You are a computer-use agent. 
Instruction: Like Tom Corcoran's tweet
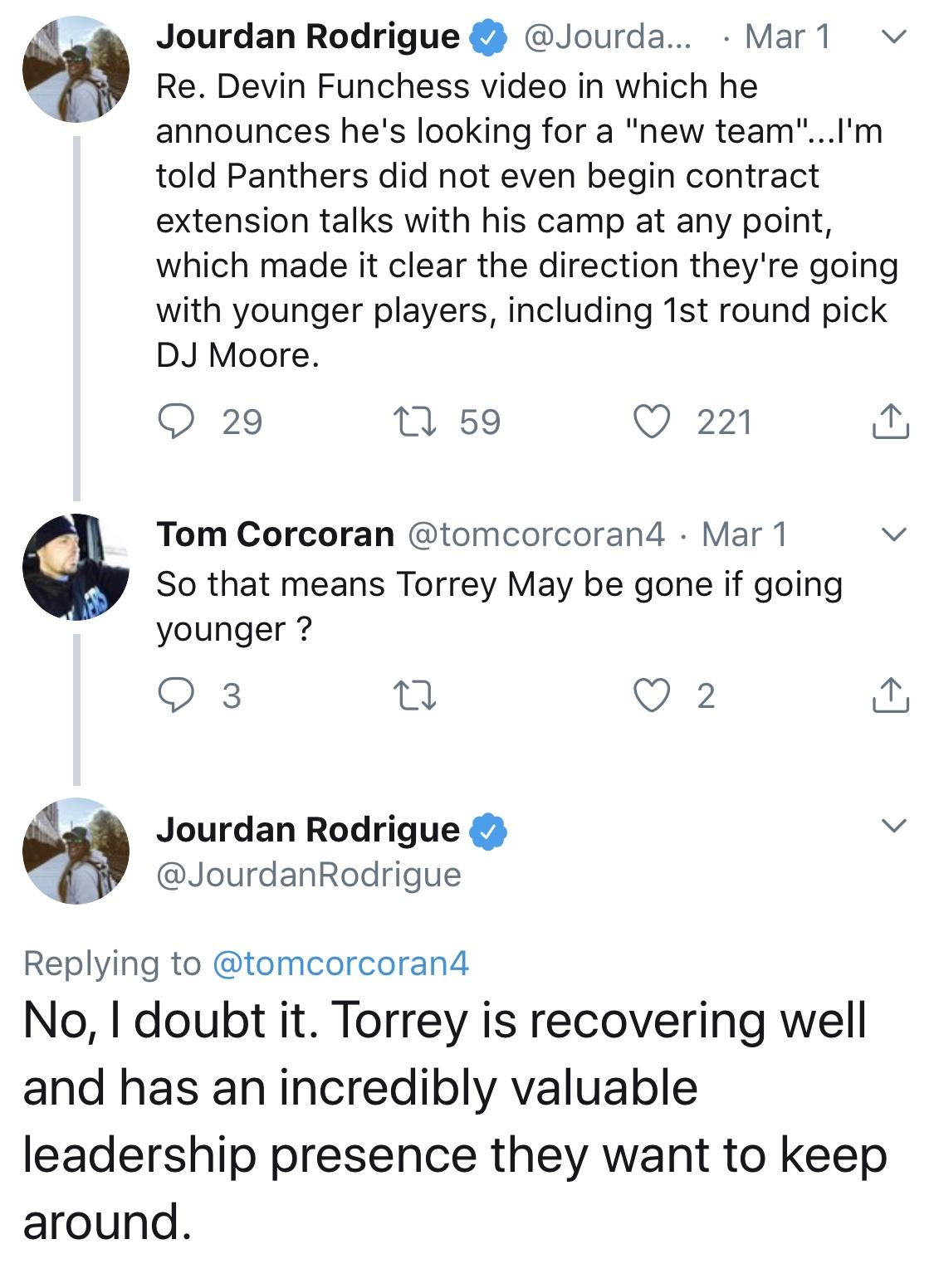click(653, 695)
